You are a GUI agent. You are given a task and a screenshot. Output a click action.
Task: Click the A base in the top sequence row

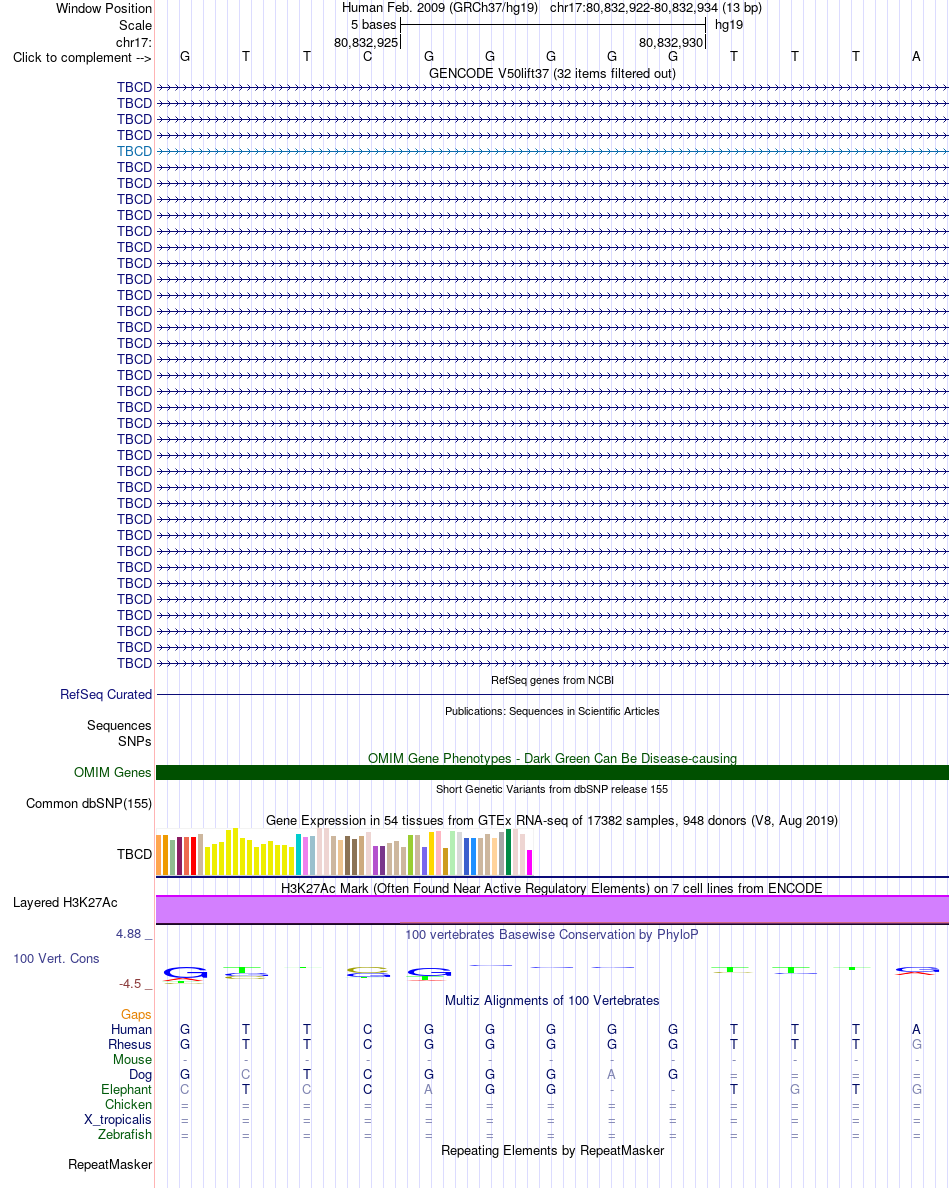pos(917,57)
